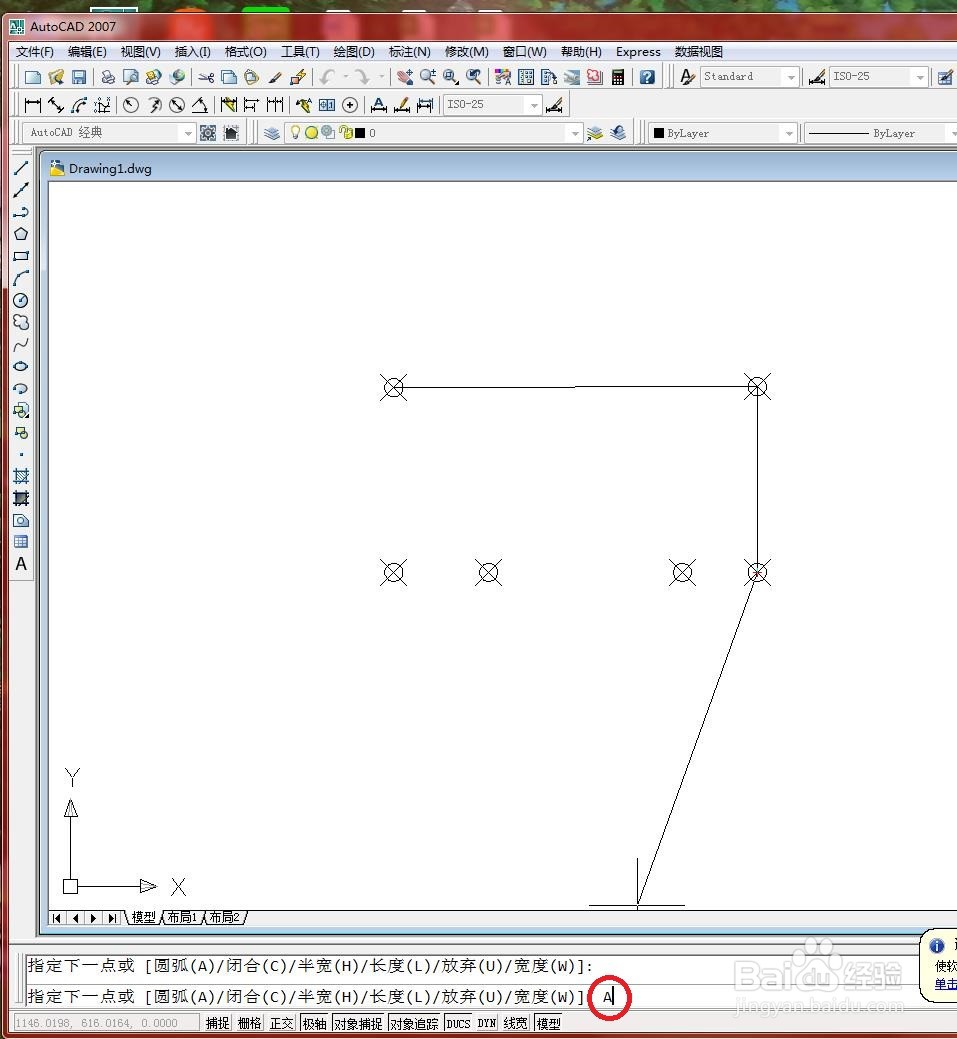Open the QuickCalc calculator

[x=618, y=77]
